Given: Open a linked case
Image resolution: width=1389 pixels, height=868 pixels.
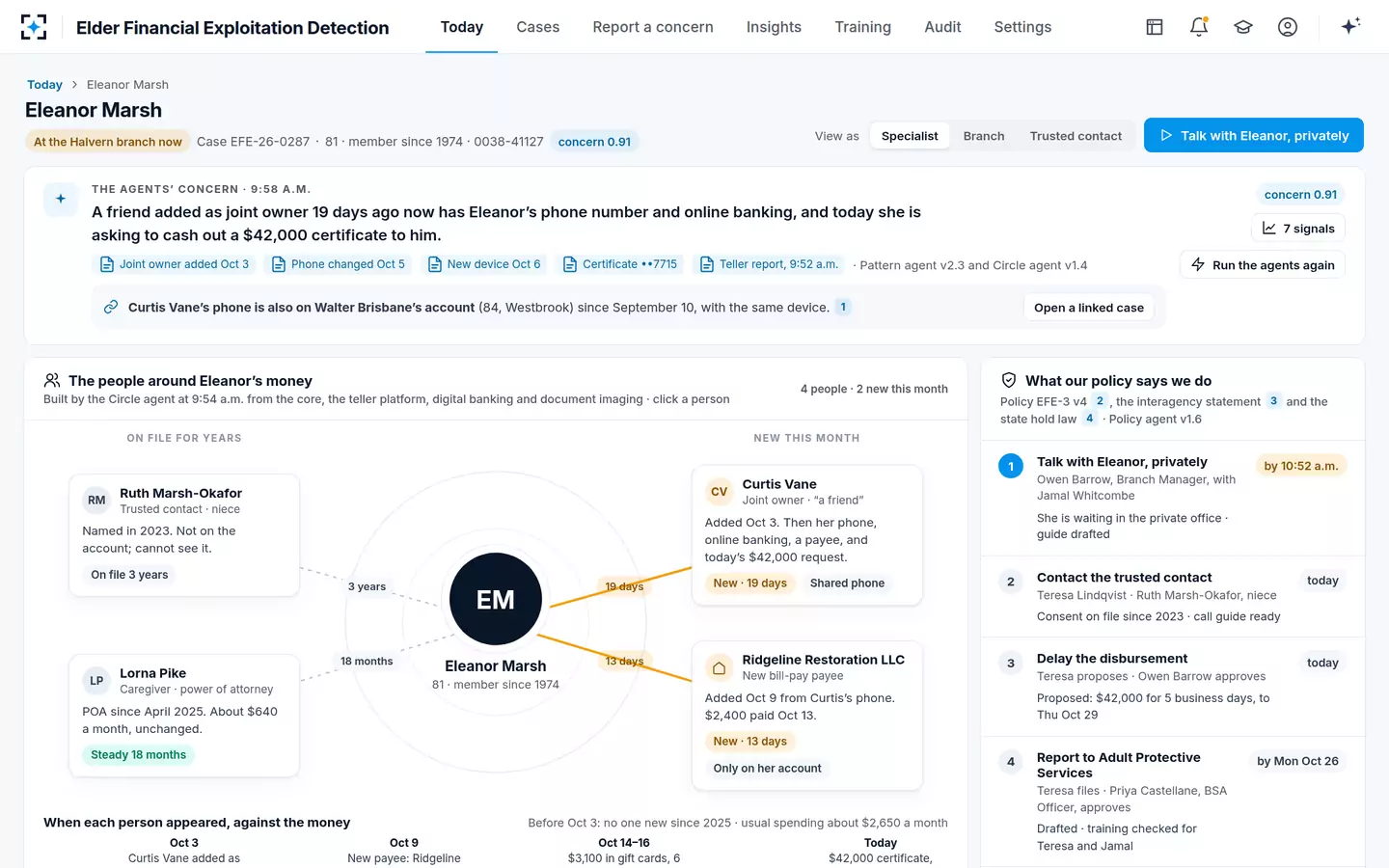Looking at the screenshot, I should click(1089, 308).
